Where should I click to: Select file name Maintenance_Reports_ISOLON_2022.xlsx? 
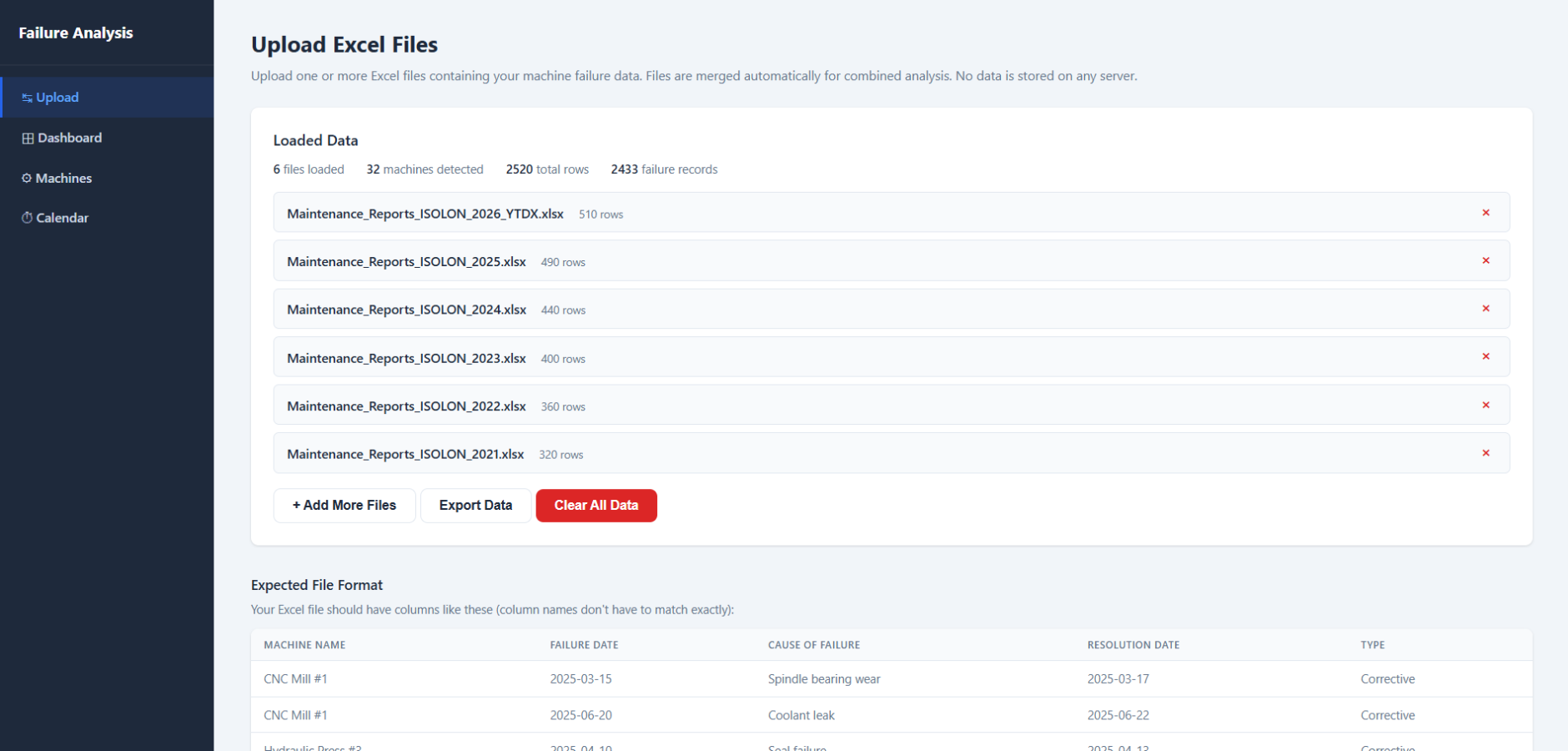point(406,406)
